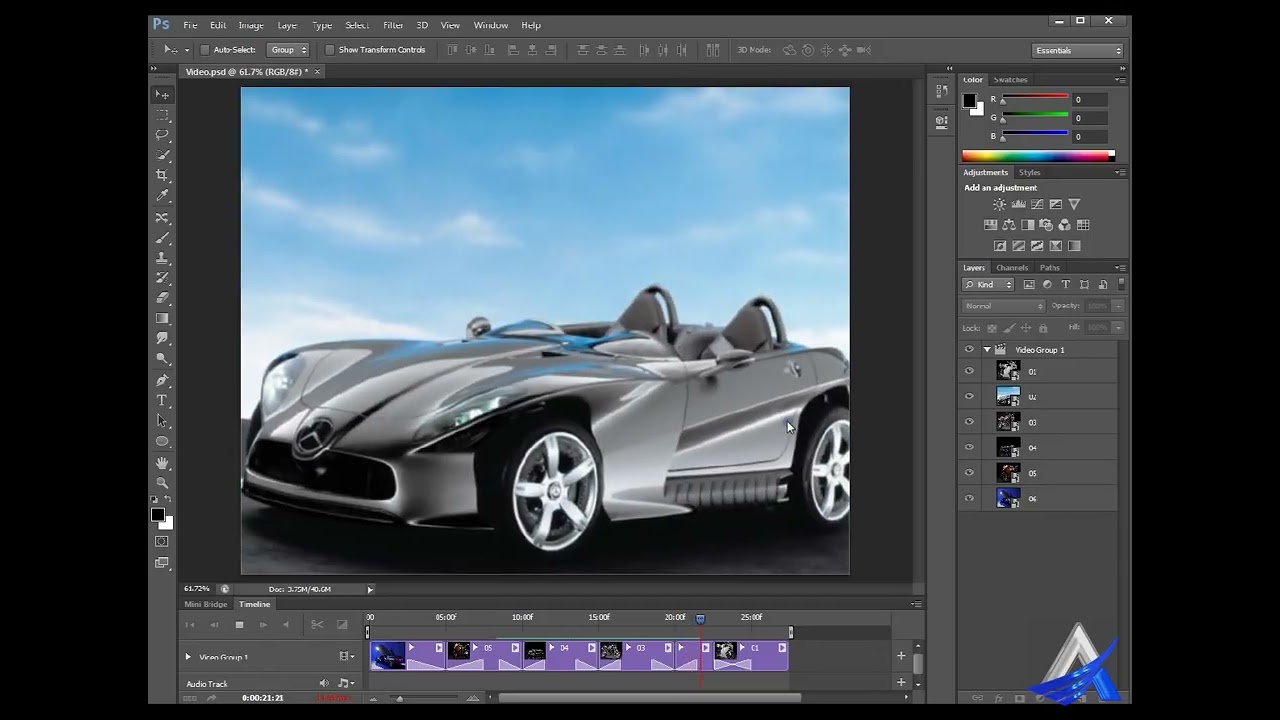Viewport: 1280px width, 720px height.
Task: Select the Clone Stamp tool
Action: click(162, 258)
